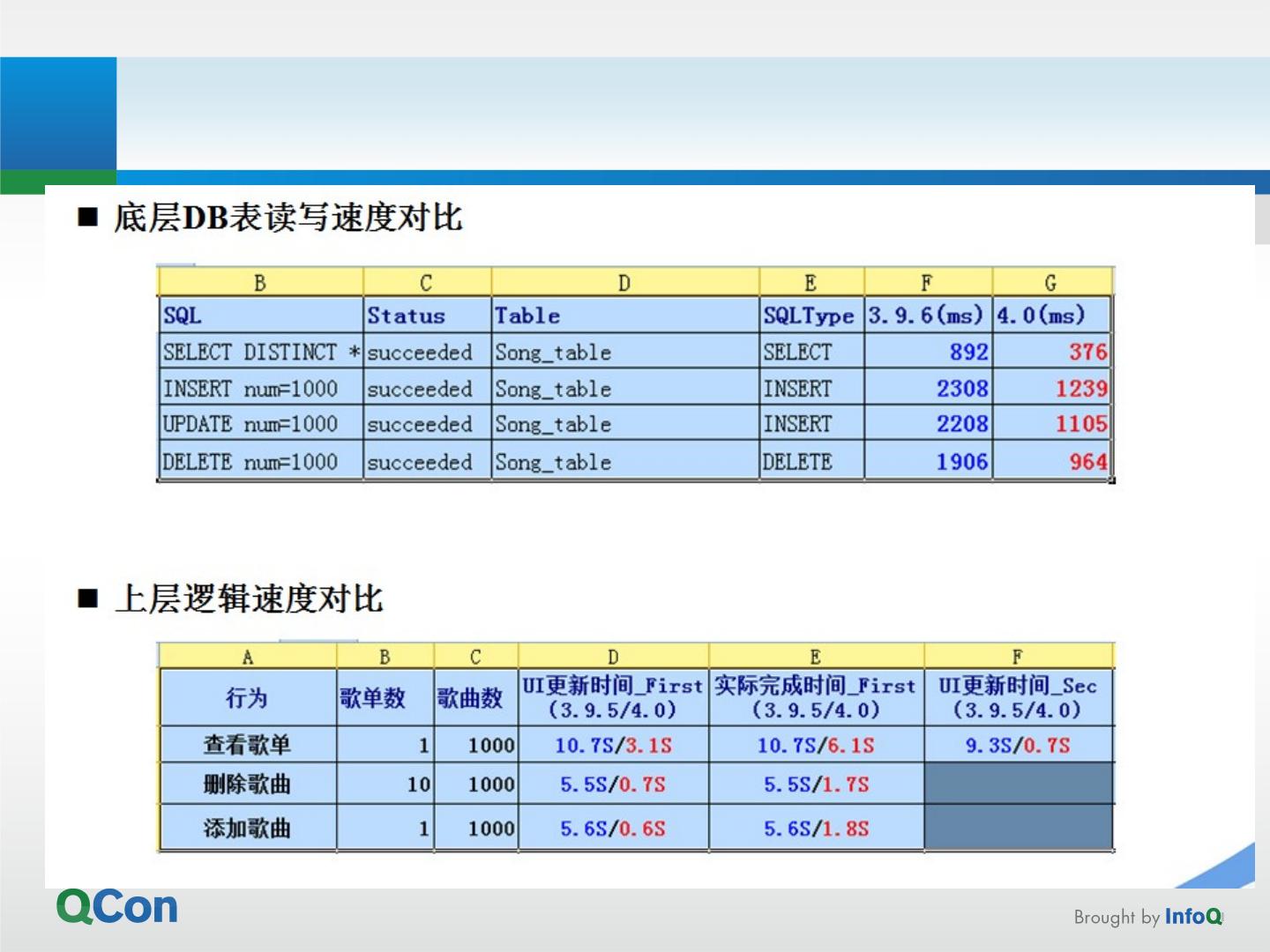Screen dimensions: 1270x952
Task: Click the "SQLType" header cell
Action: click(x=810, y=316)
